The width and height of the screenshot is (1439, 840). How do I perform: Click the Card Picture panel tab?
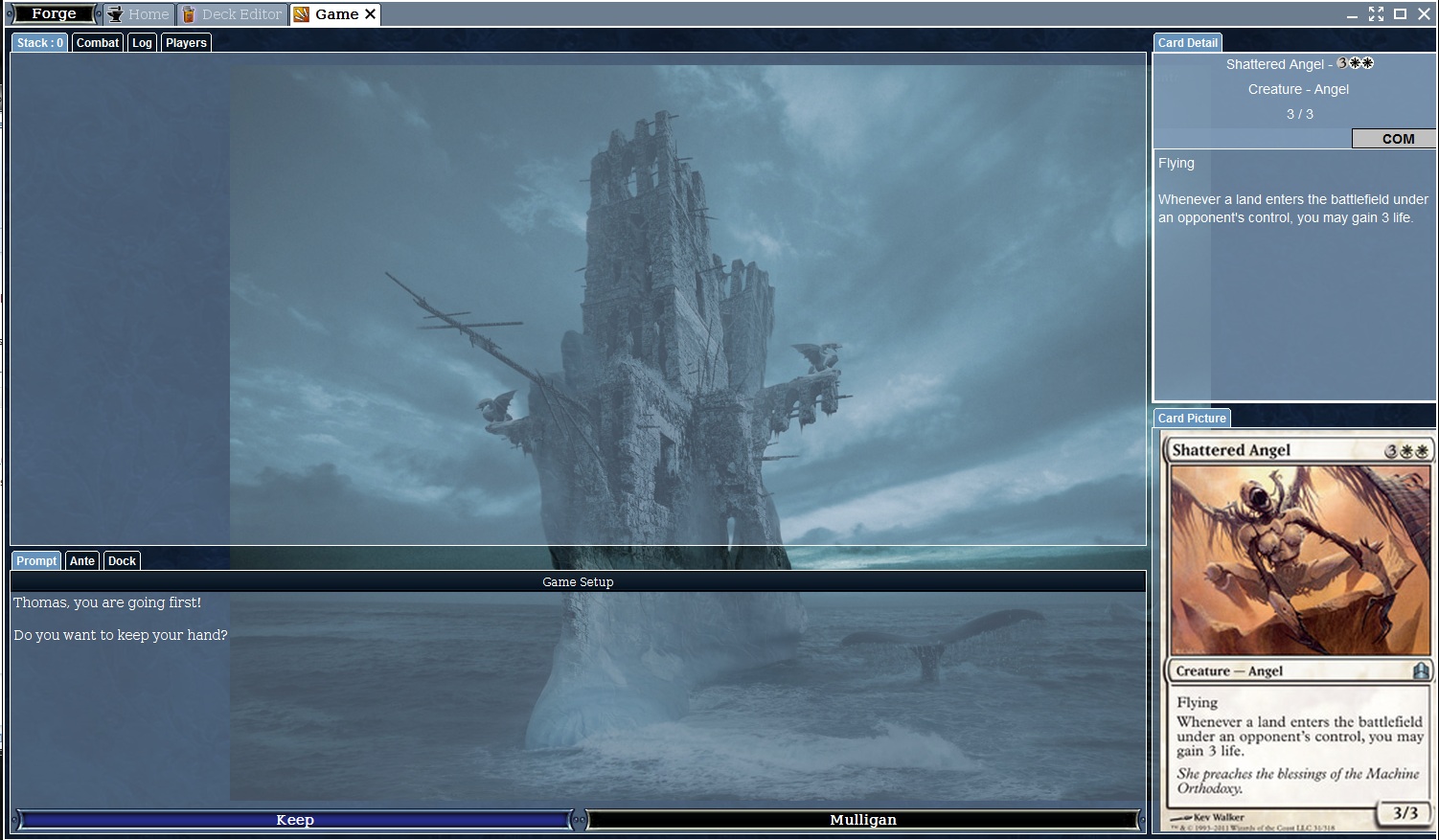[x=1192, y=419]
